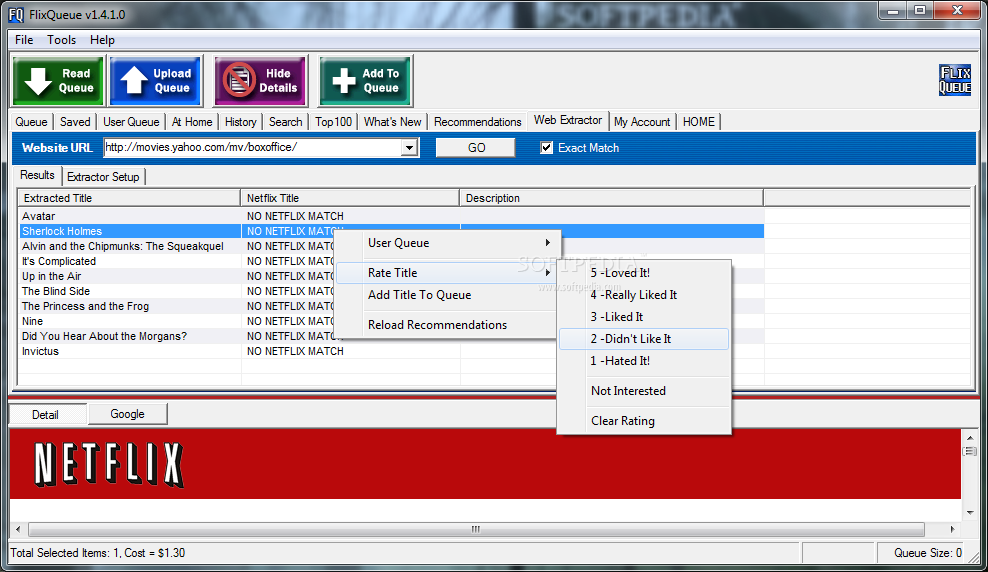
Task: Open the File menu
Action: pos(24,40)
